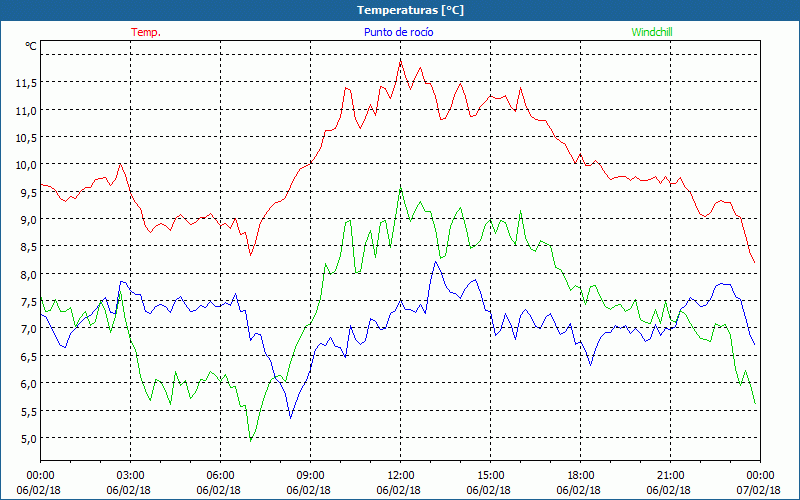Click the 8,5 y-axis value
The width and height of the screenshot is (800, 500).
coord(28,247)
